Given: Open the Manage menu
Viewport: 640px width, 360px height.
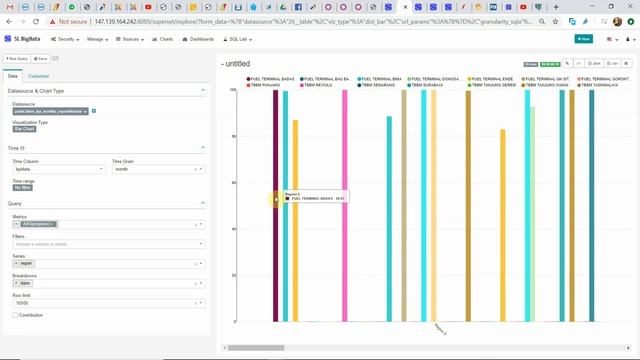Looking at the screenshot, I should click(97, 39).
